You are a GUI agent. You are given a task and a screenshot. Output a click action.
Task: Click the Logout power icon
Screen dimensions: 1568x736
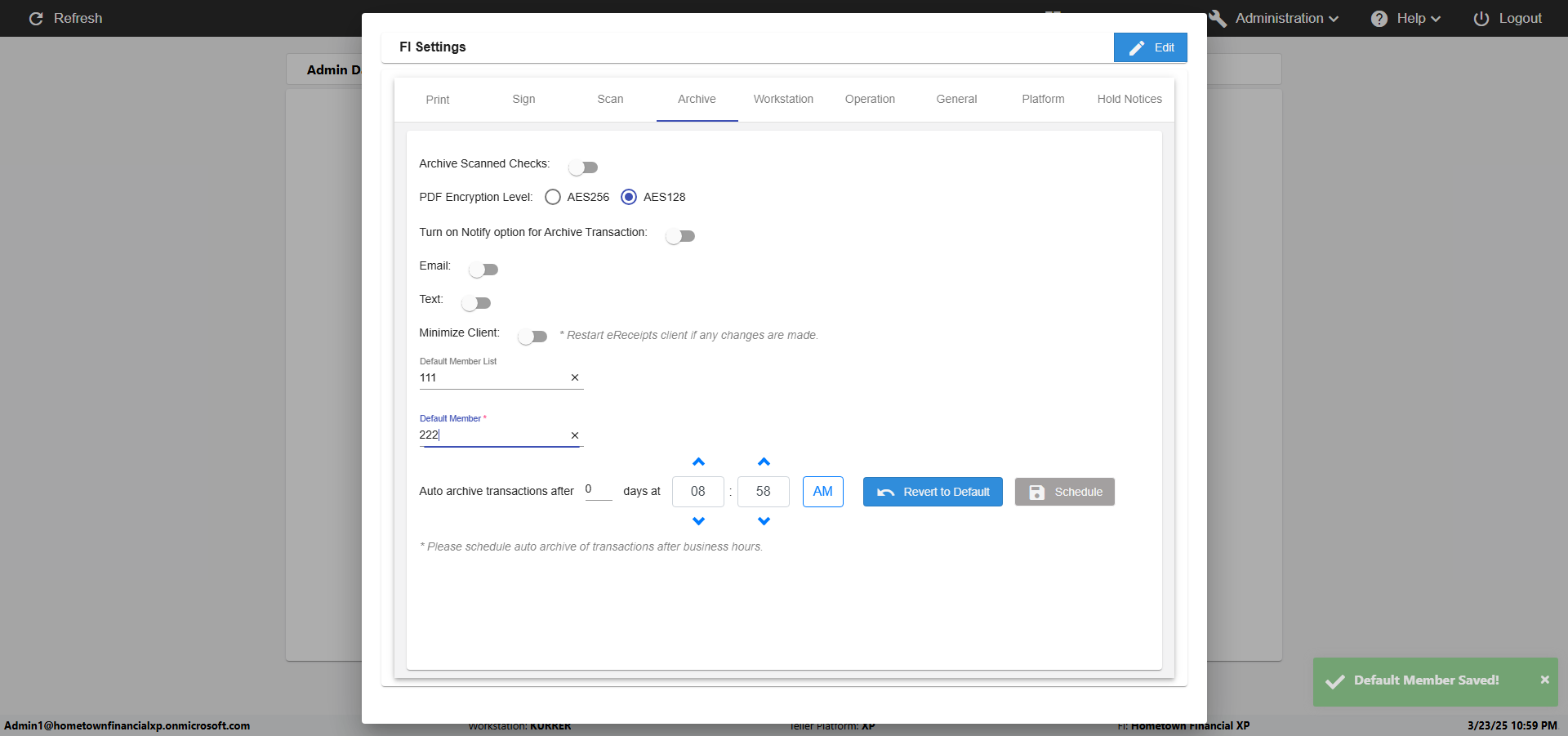1481,19
